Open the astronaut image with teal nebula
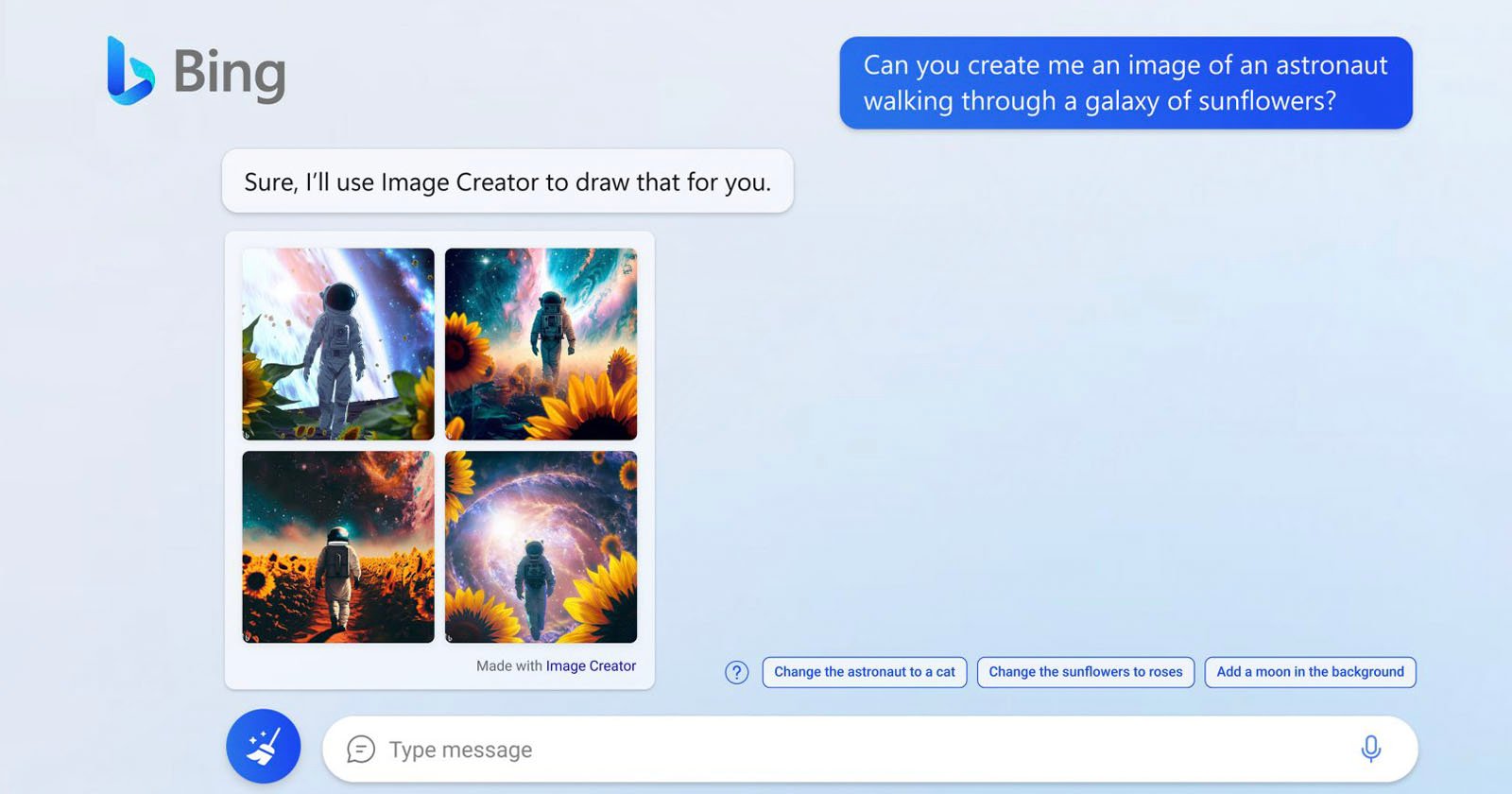 [541, 344]
